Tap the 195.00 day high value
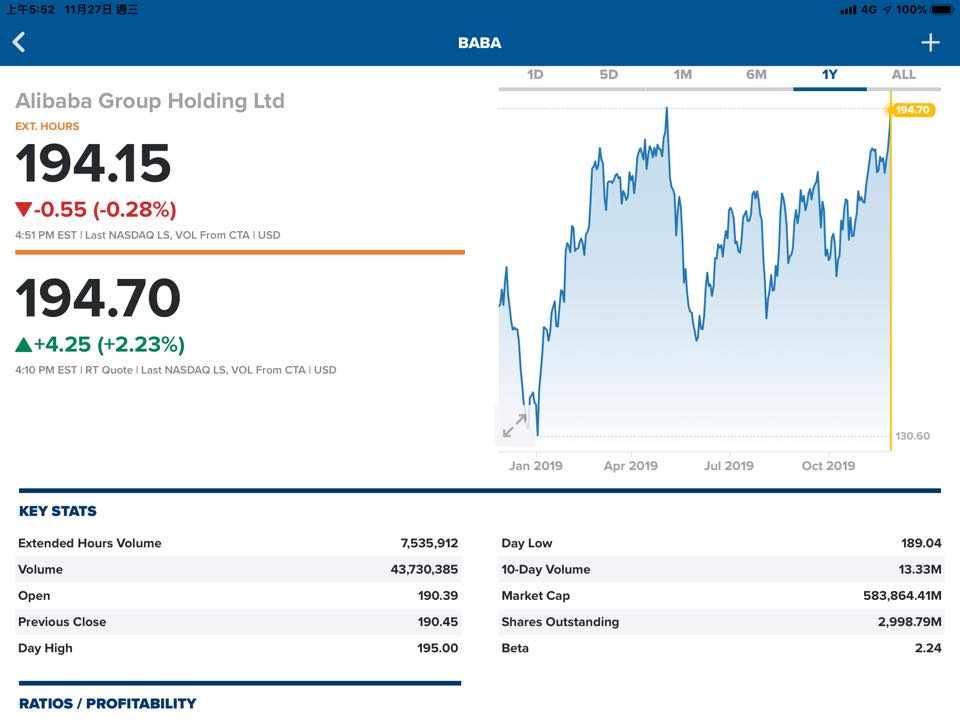 click(438, 648)
